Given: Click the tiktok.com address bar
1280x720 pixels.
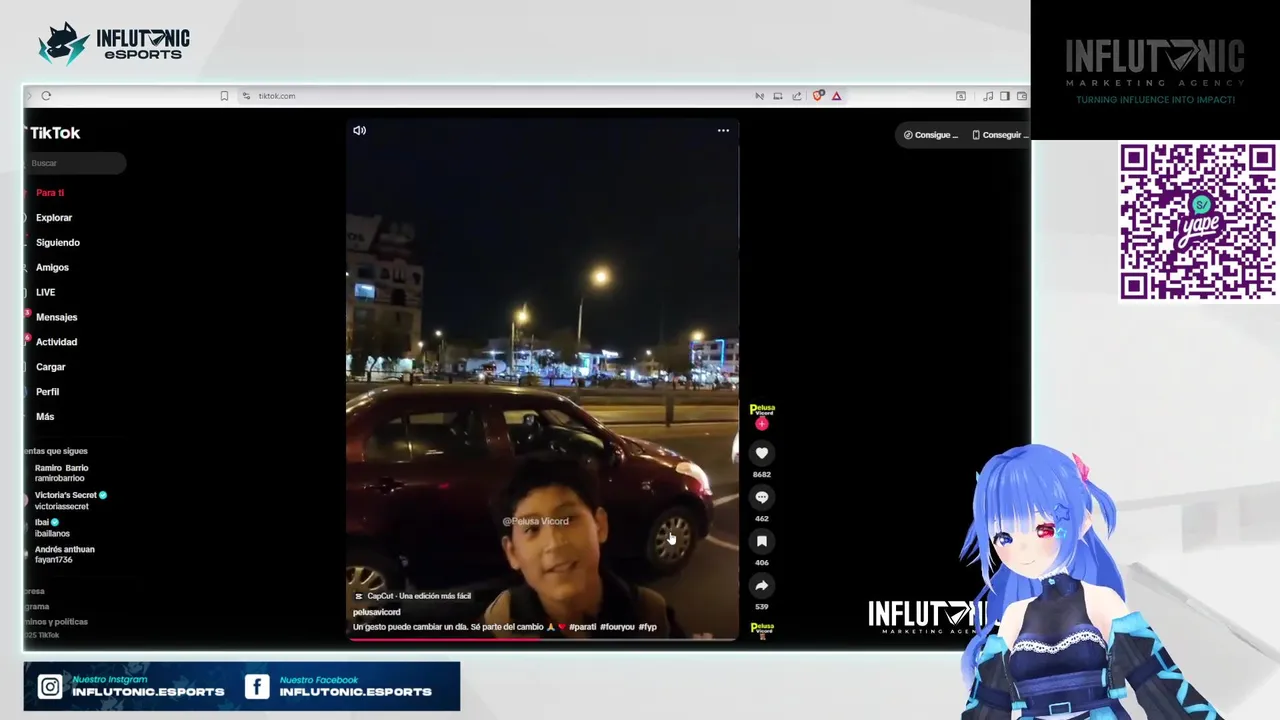Looking at the screenshot, I should [x=277, y=96].
